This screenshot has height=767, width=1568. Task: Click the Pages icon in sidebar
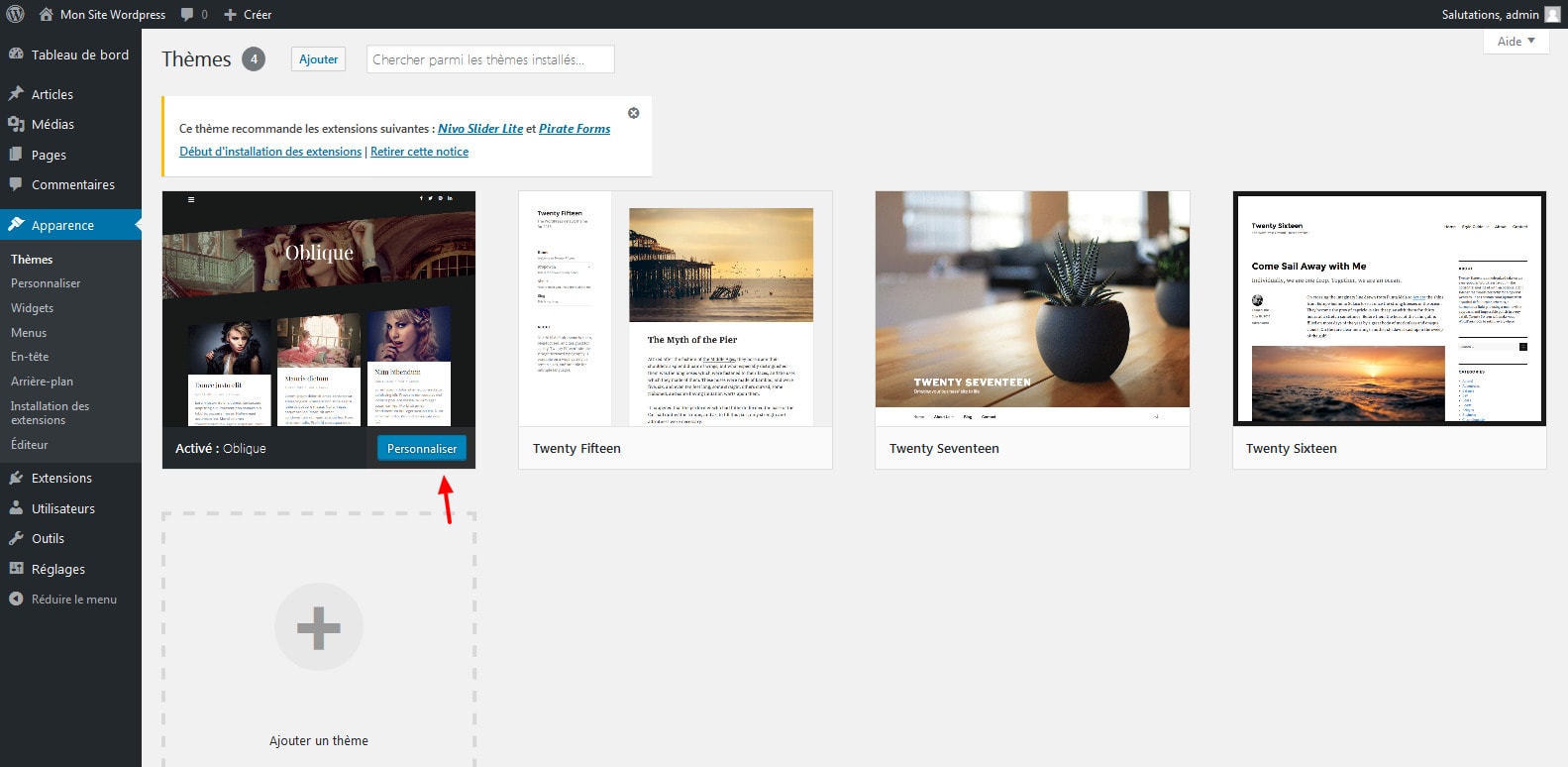[x=16, y=155]
